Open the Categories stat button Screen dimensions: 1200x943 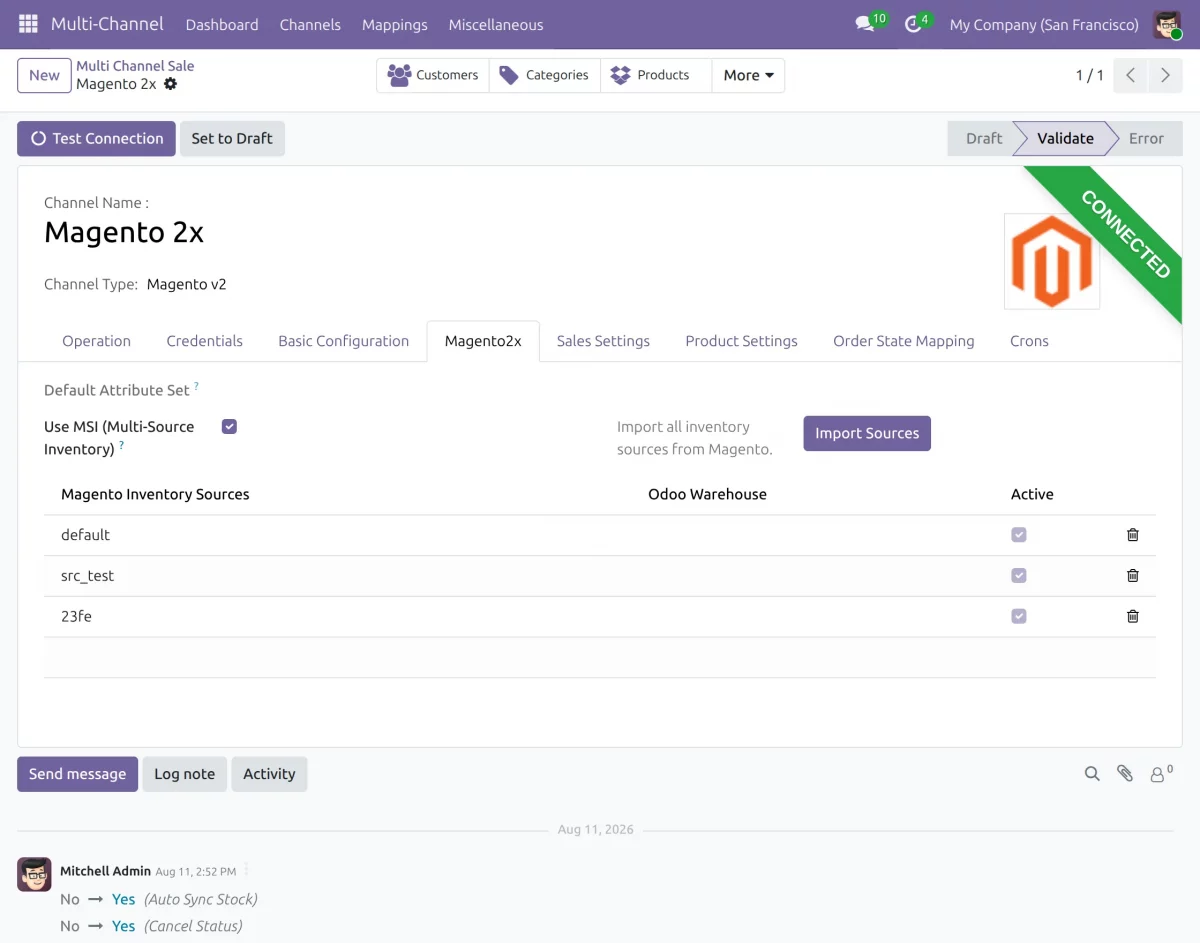[545, 75]
